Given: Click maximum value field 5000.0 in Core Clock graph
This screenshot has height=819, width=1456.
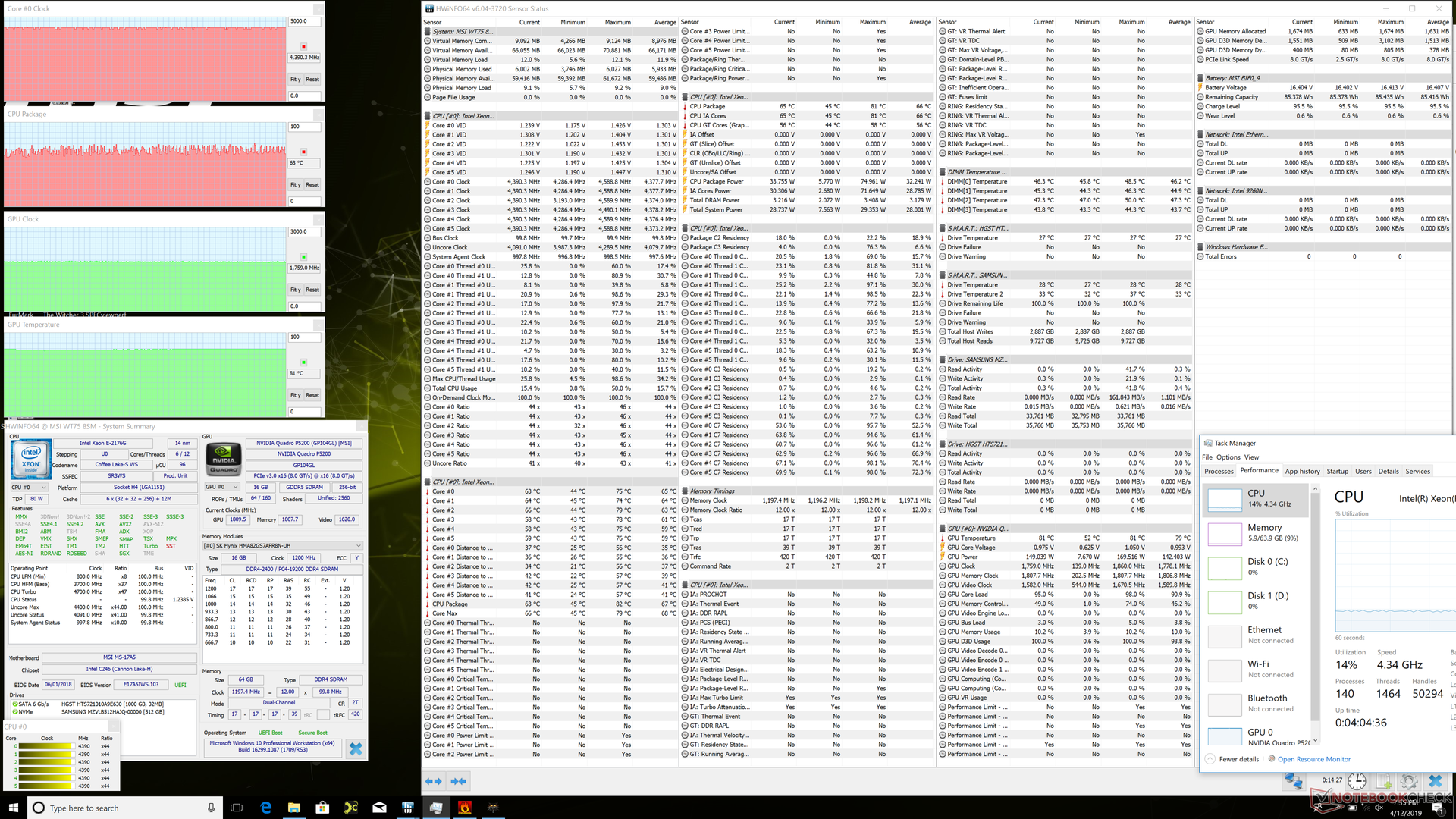Looking at the screenshot, I should coord(304,21).
